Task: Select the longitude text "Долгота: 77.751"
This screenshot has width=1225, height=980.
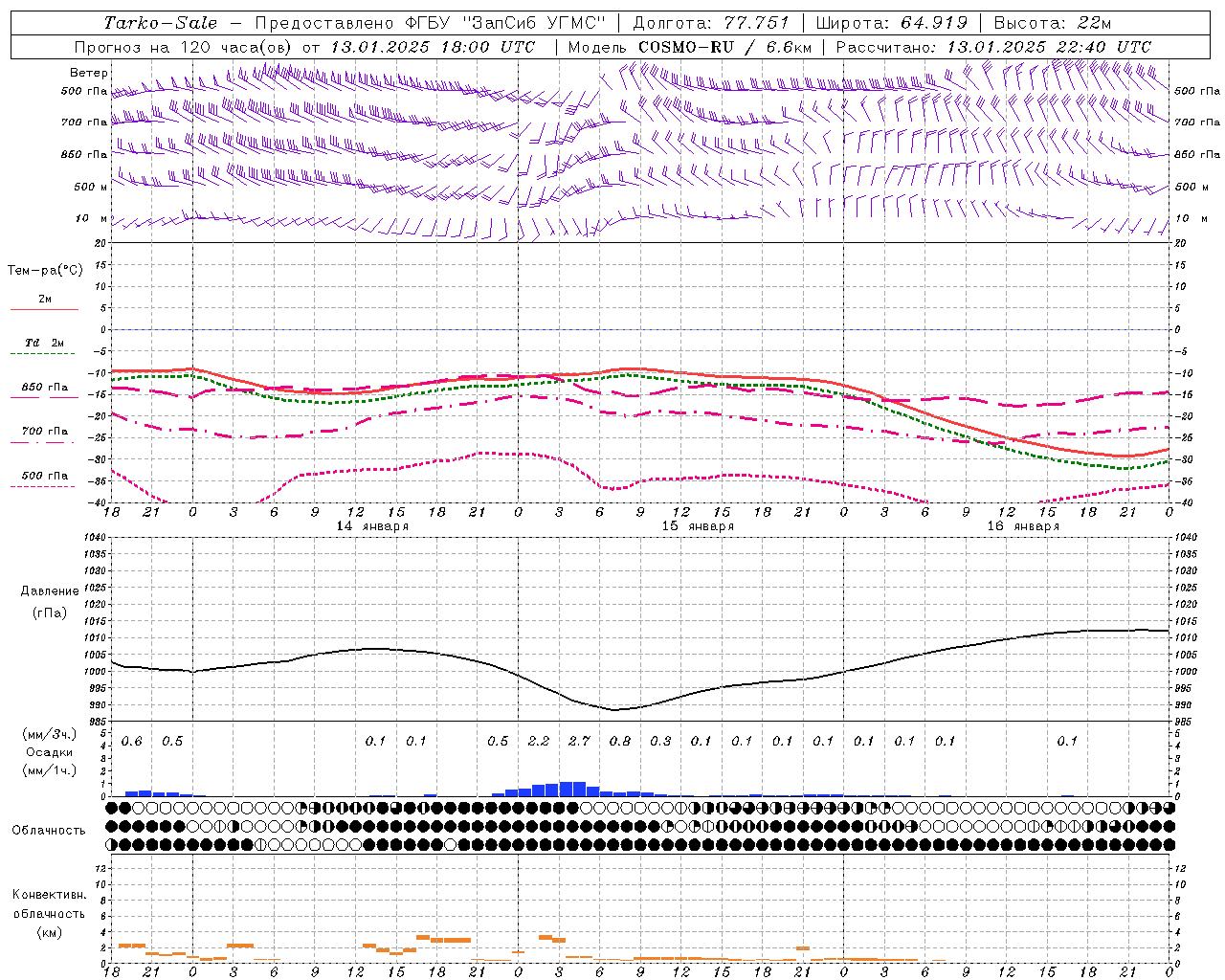Action: pos(711,23)
